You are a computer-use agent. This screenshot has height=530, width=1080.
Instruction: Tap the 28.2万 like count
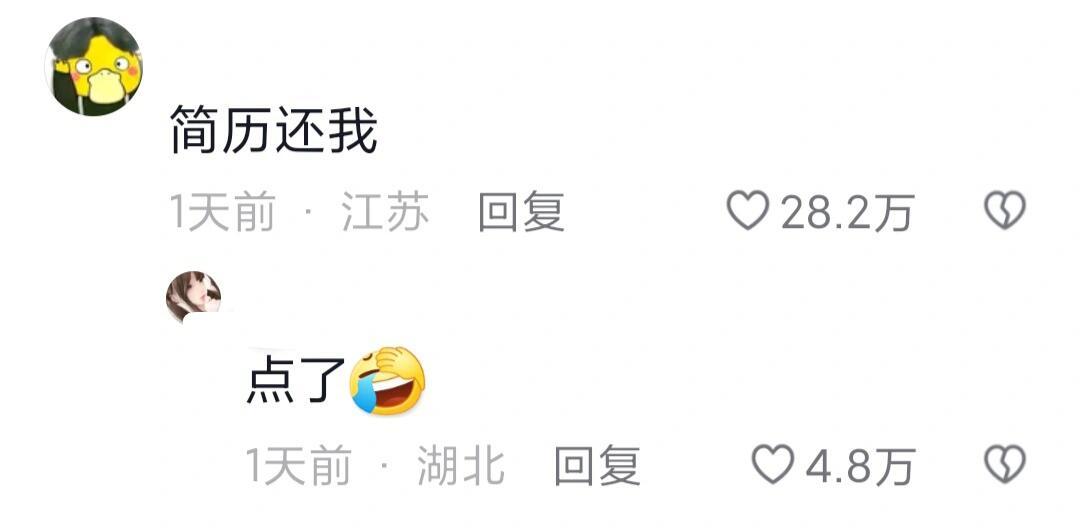point(847,212)
